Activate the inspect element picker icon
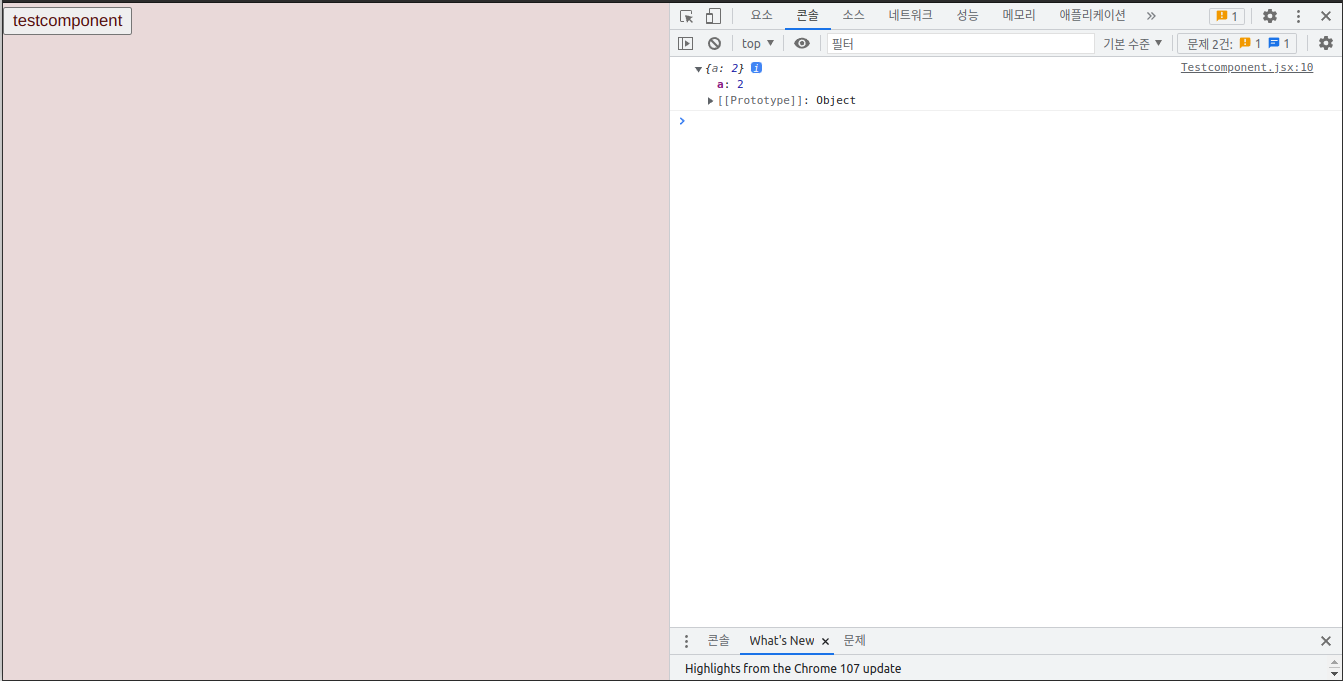 pyautogui.click(x=686, y=16)
